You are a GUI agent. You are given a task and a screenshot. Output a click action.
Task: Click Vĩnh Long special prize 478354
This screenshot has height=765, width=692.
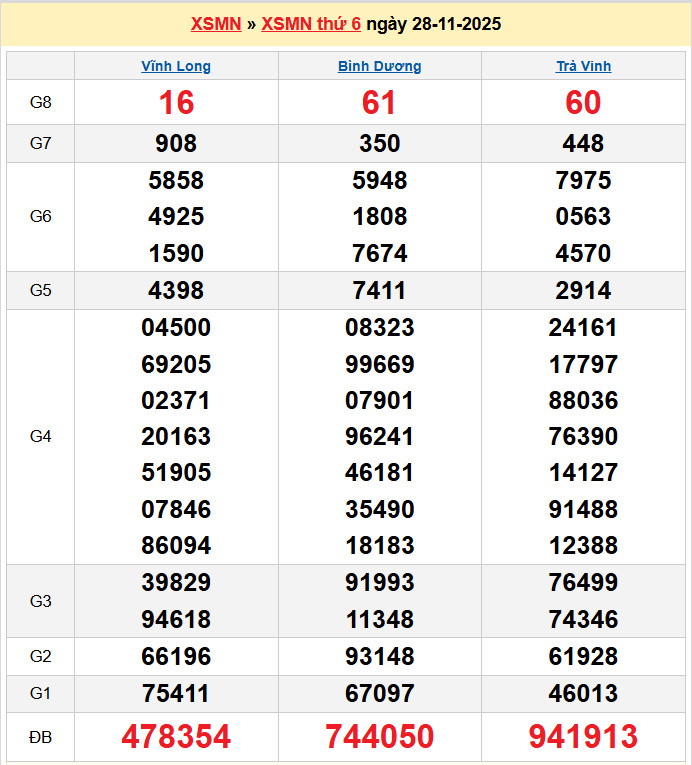[176, 737]
